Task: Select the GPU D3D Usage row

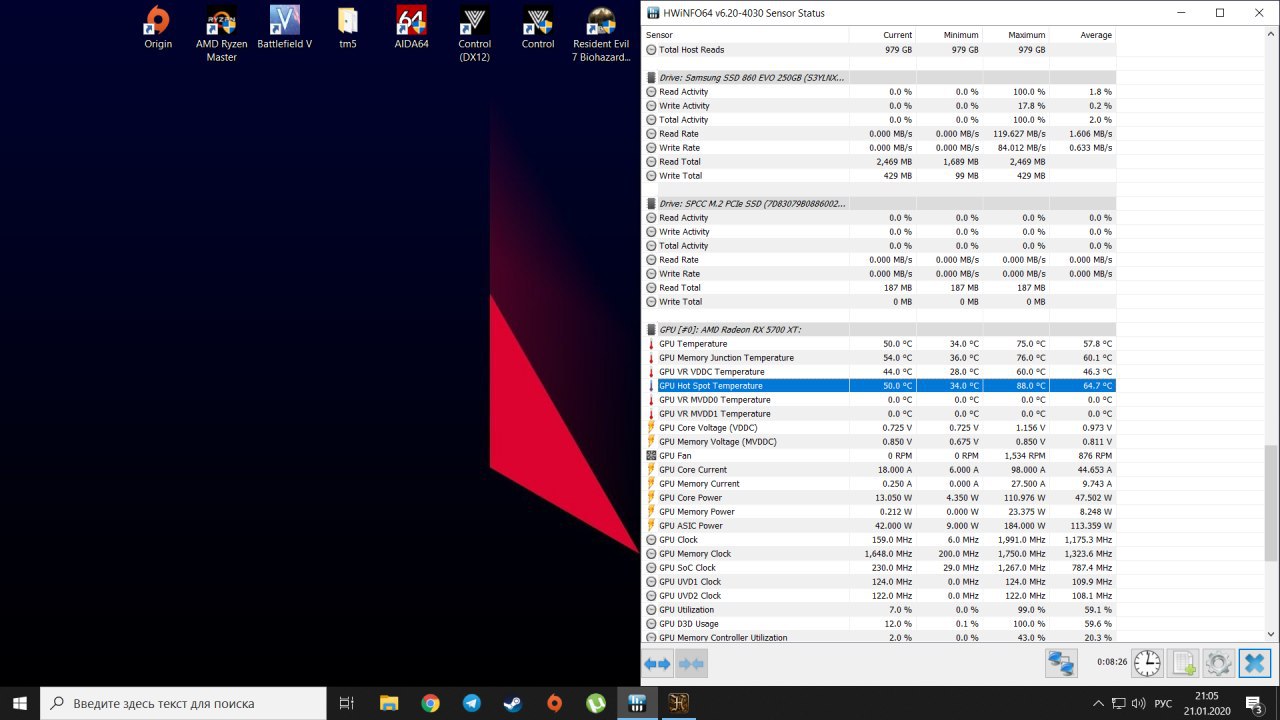Action: click(x=879, y=623)
